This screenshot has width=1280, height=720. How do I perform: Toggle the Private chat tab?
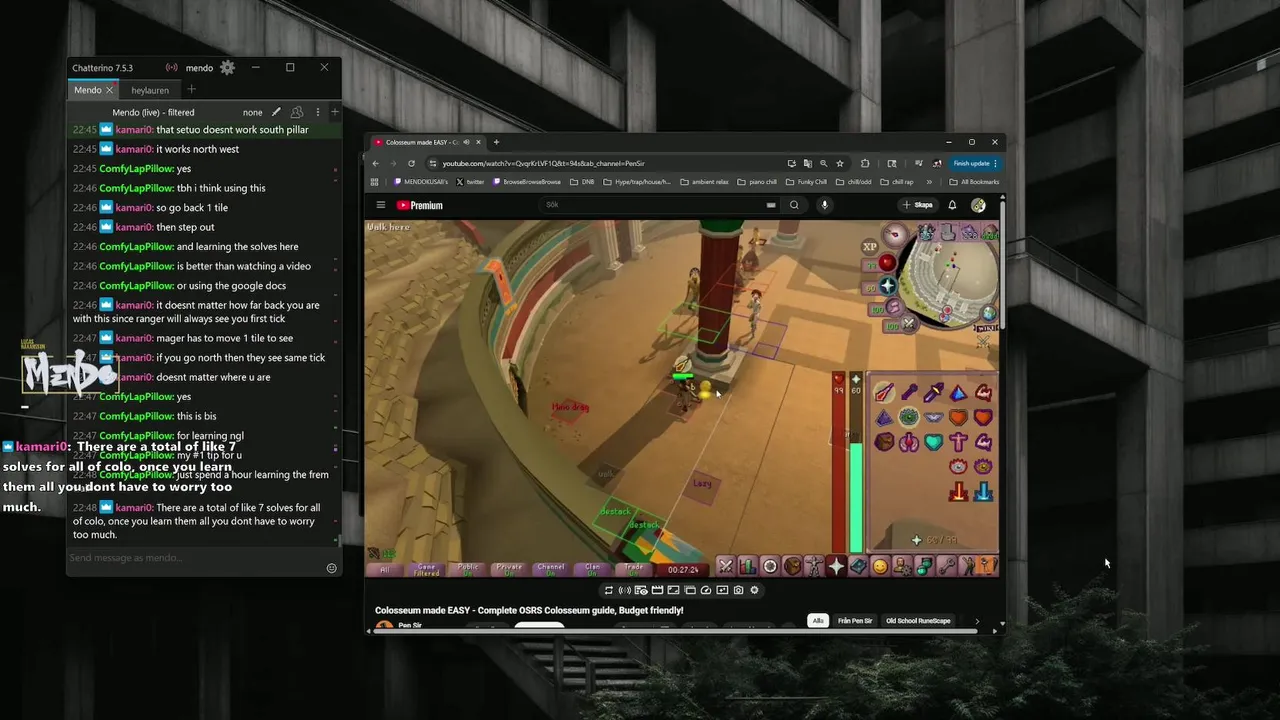[510, 569]
